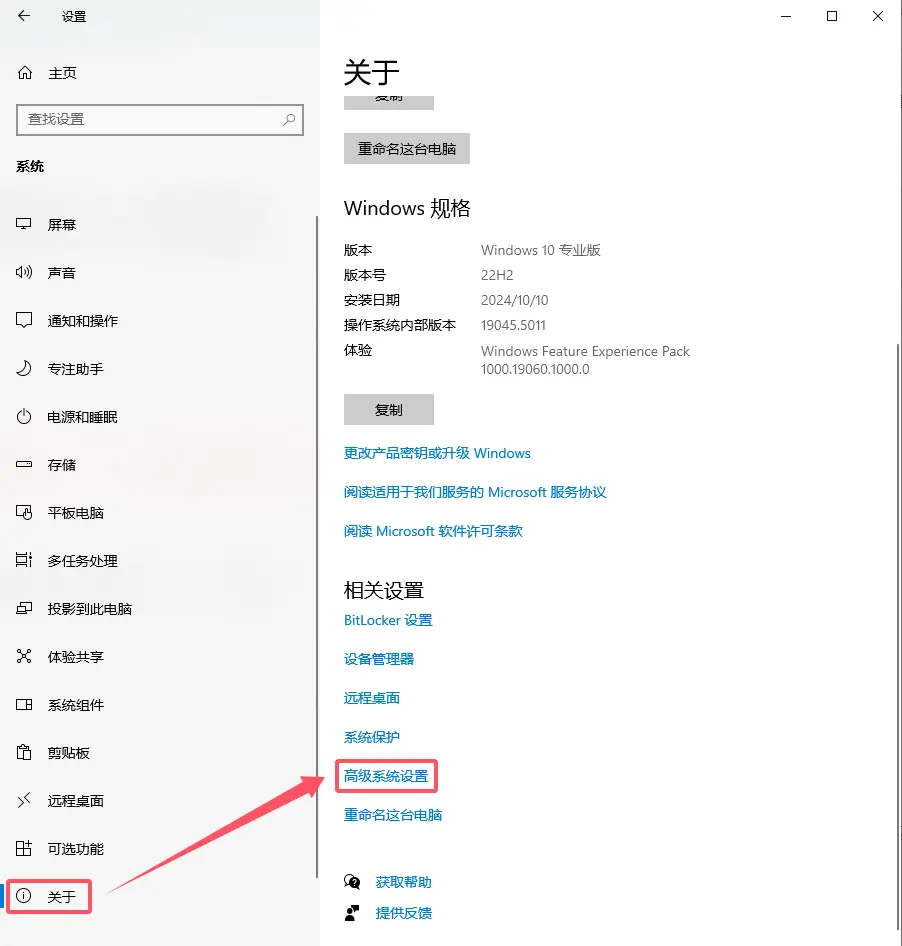Open 高级系统设置 link

386,775
